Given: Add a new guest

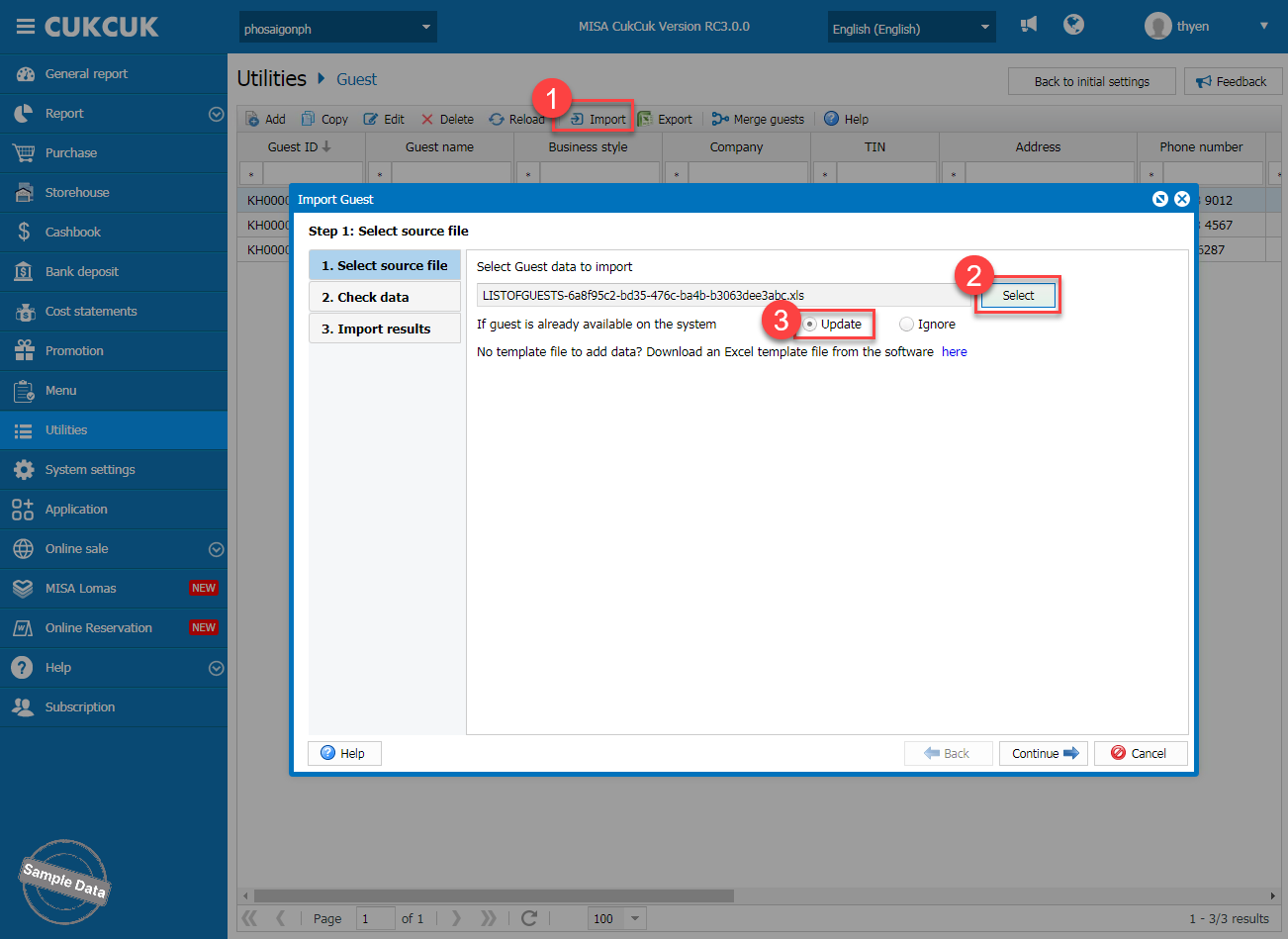Looking at the screenshot, I should pyautogui.click(x=265, y=119).
